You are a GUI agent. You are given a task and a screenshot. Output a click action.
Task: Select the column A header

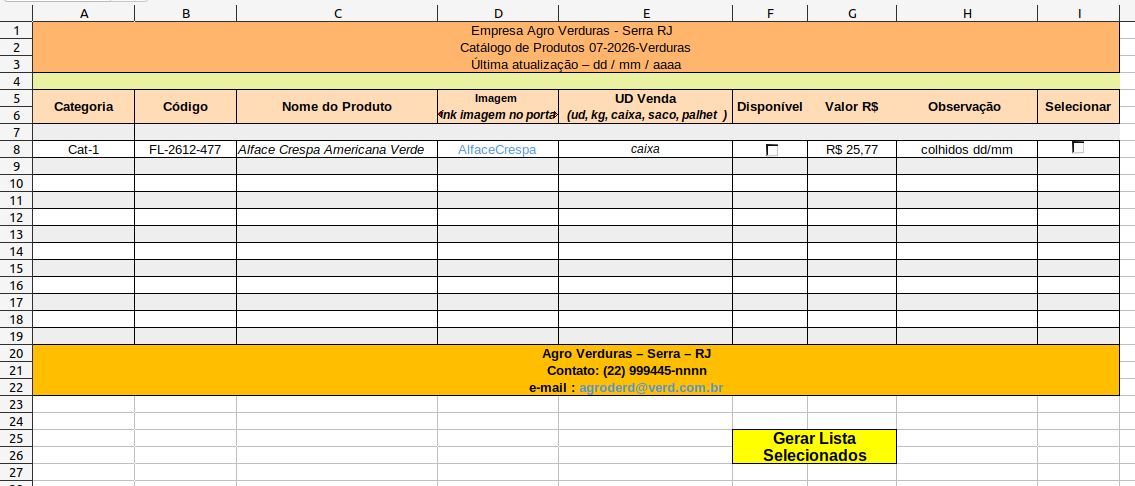coord(83,13)
